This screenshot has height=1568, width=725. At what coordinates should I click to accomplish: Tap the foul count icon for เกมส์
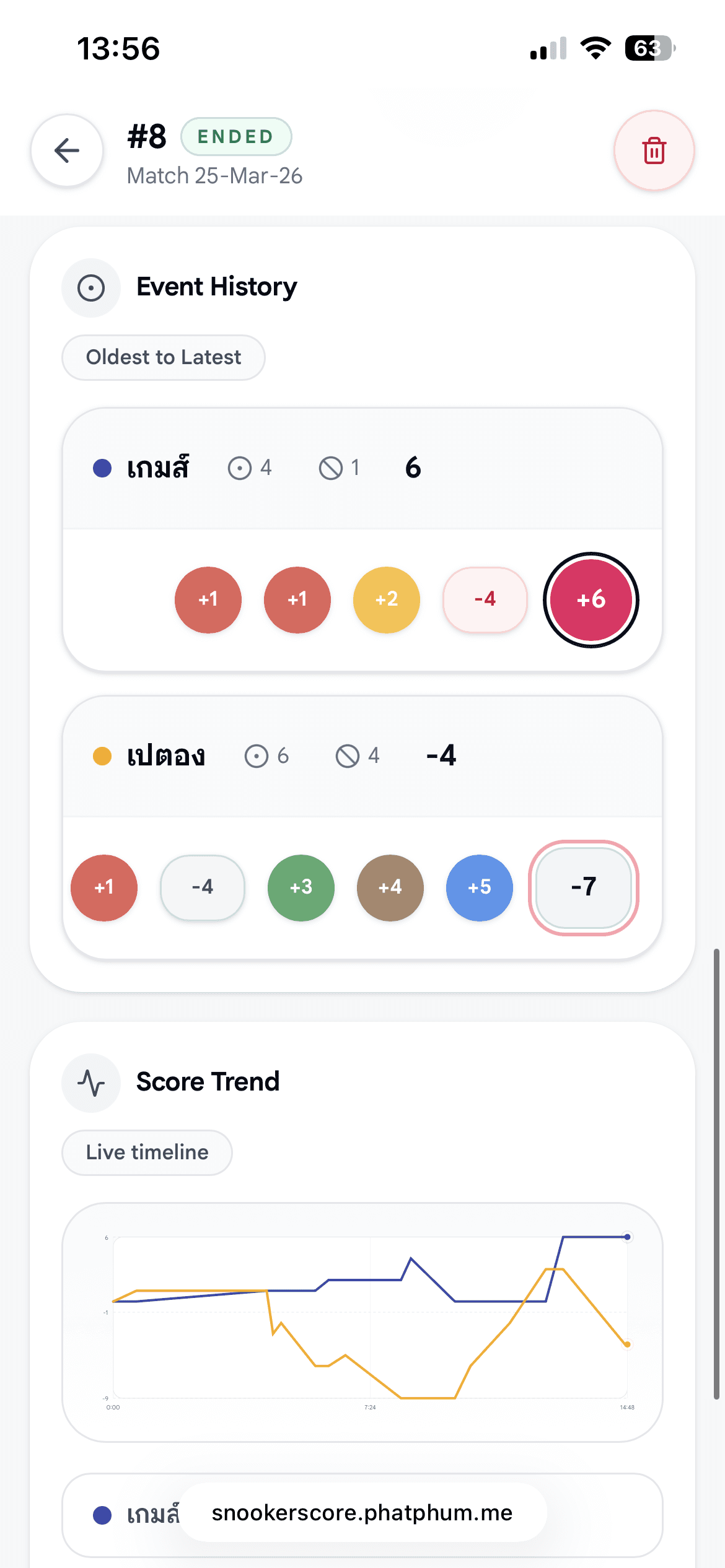pyautogui.click(x=331, y=468)
